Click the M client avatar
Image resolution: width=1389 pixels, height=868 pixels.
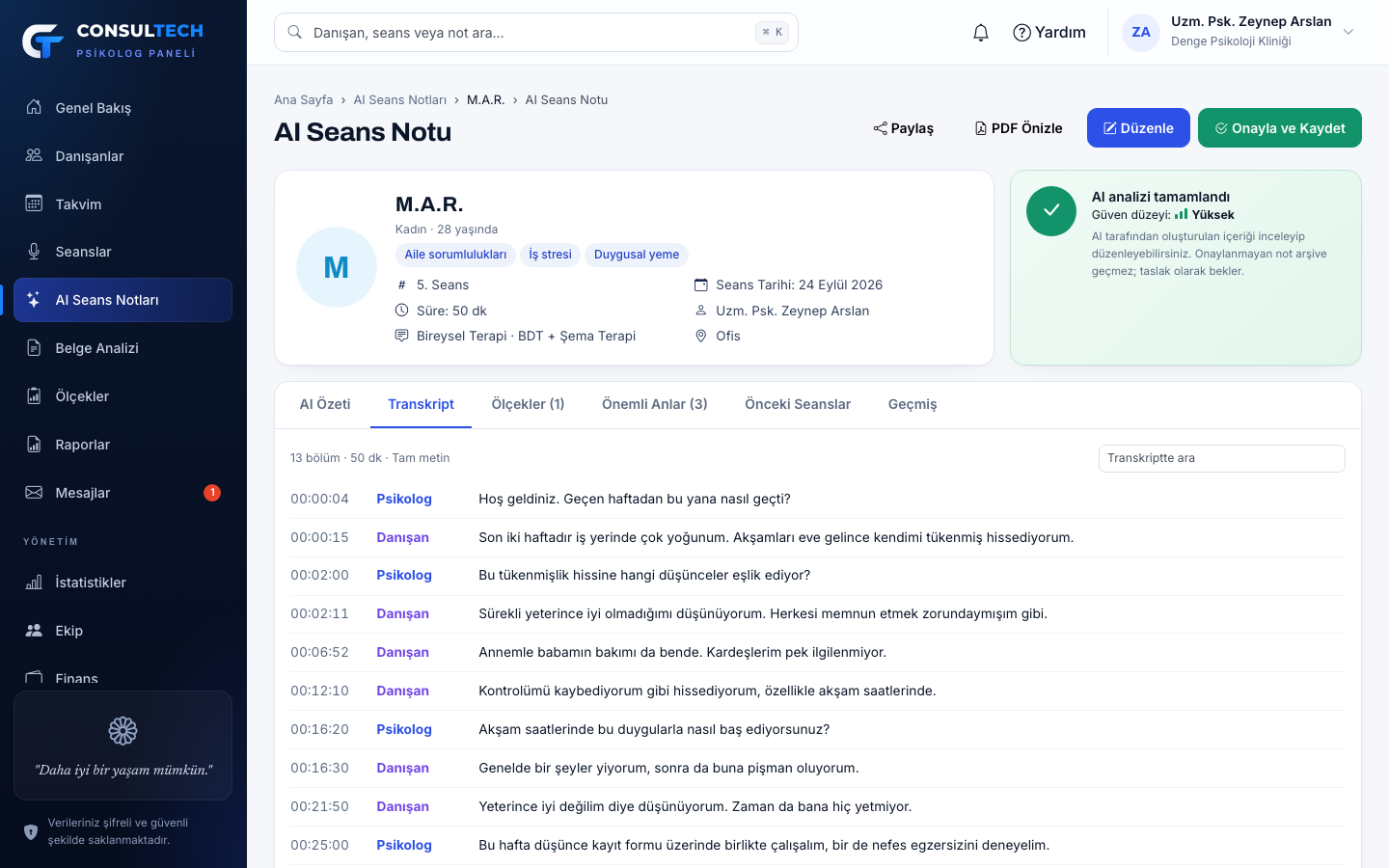pyautogui.click(x=336, y=267)
